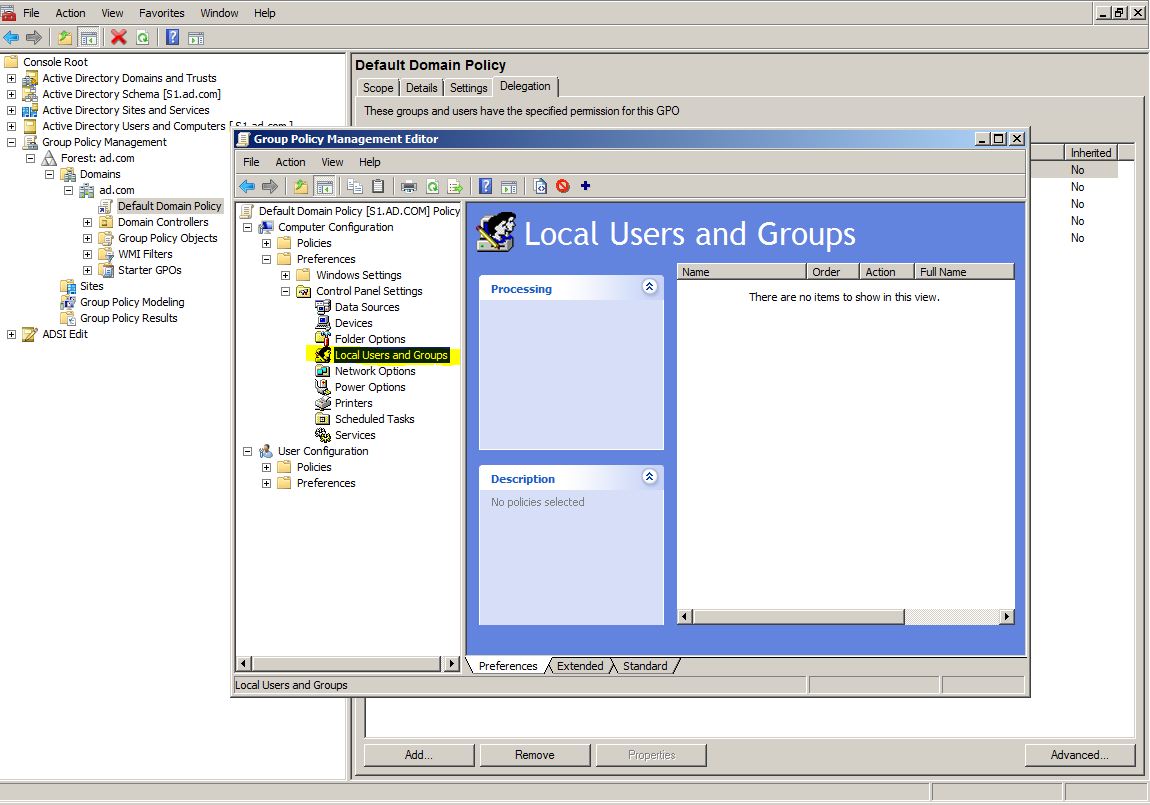
Task: Switch to the Scope tab
Action: [378, 88]
